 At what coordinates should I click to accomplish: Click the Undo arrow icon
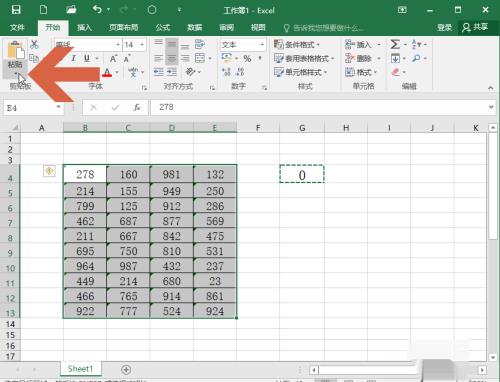point(97,10)
